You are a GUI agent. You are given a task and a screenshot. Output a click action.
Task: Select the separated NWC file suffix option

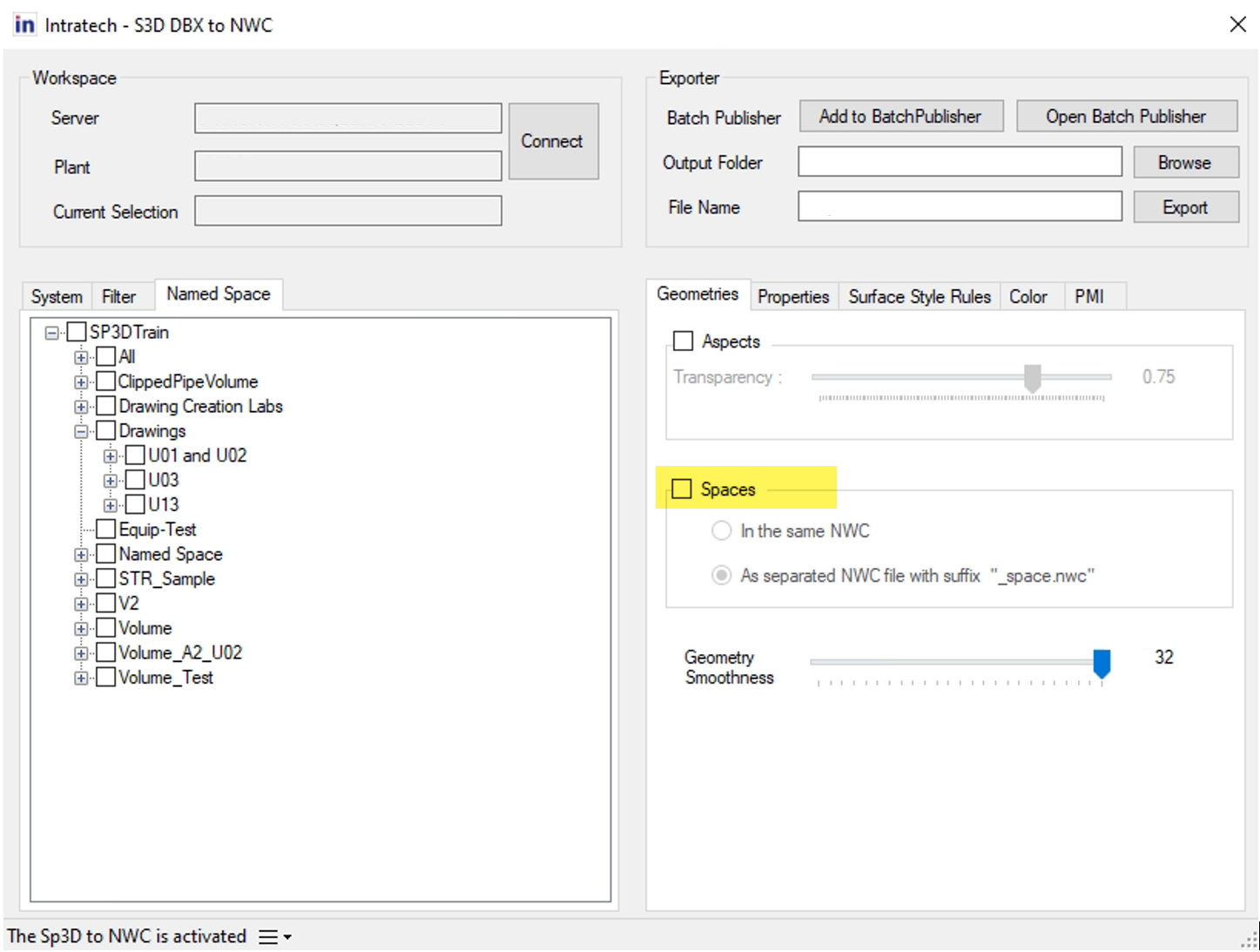click(721, 575)
